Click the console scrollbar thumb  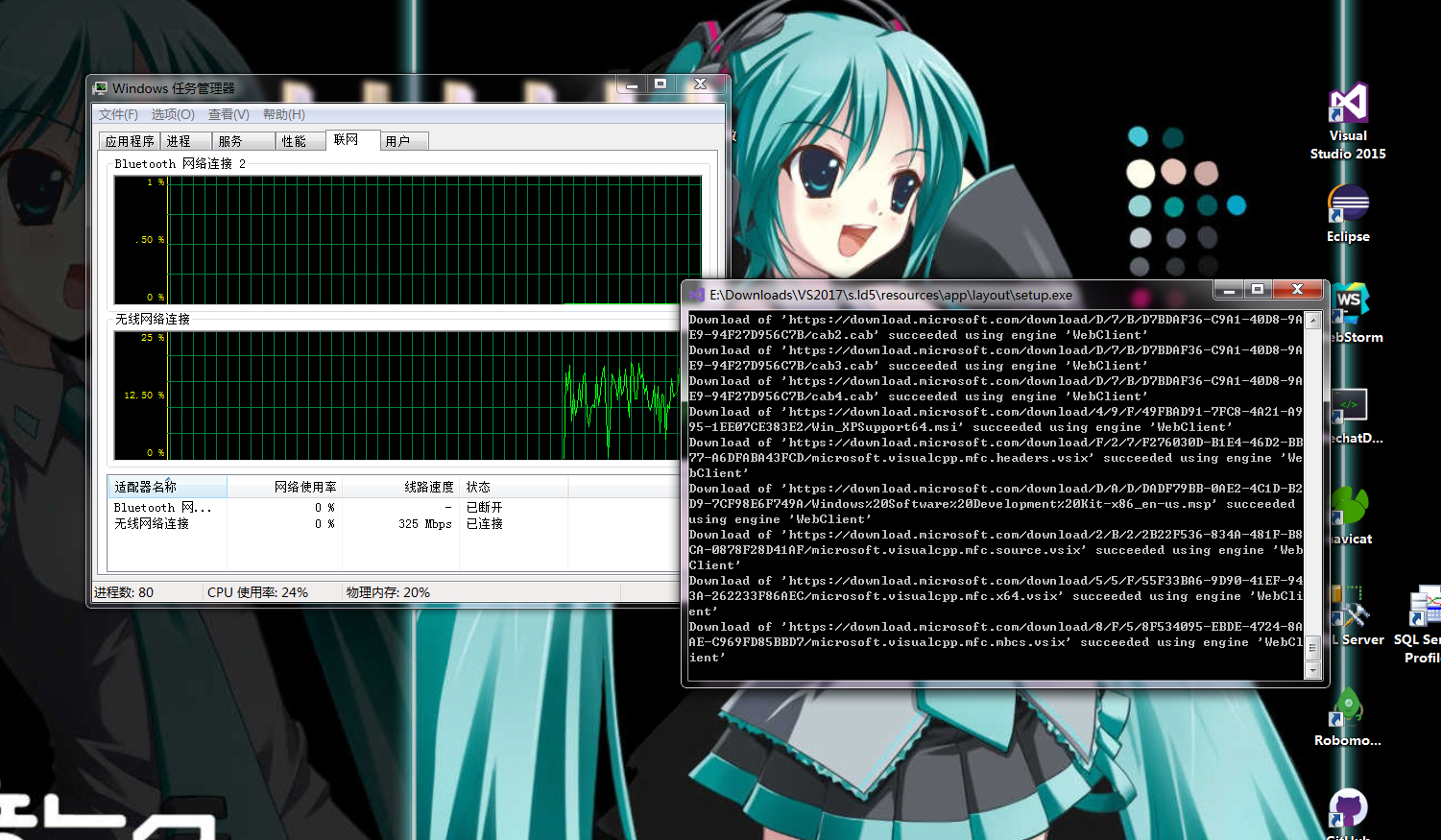click(x=1313, y=649)
